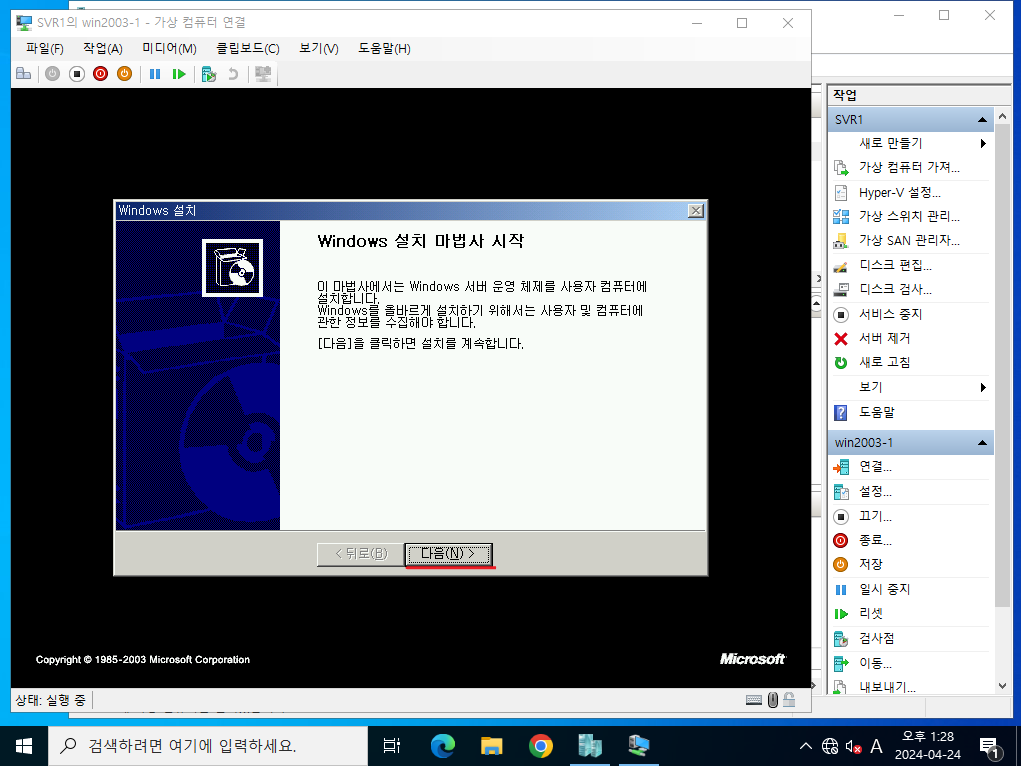Click the 연결... icon under win2003-1
Viewport: 1021px width, 766px height.
841,467
